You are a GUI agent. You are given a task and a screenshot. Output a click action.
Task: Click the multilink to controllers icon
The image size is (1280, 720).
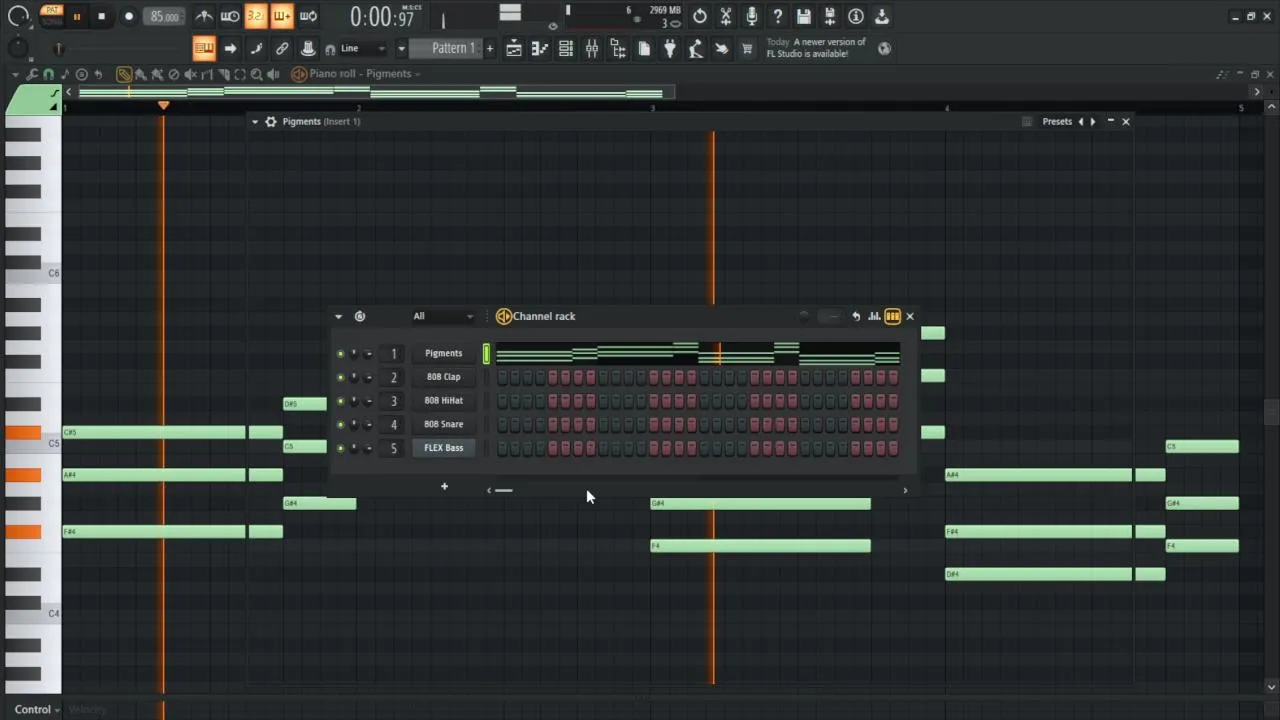(308, 48)
